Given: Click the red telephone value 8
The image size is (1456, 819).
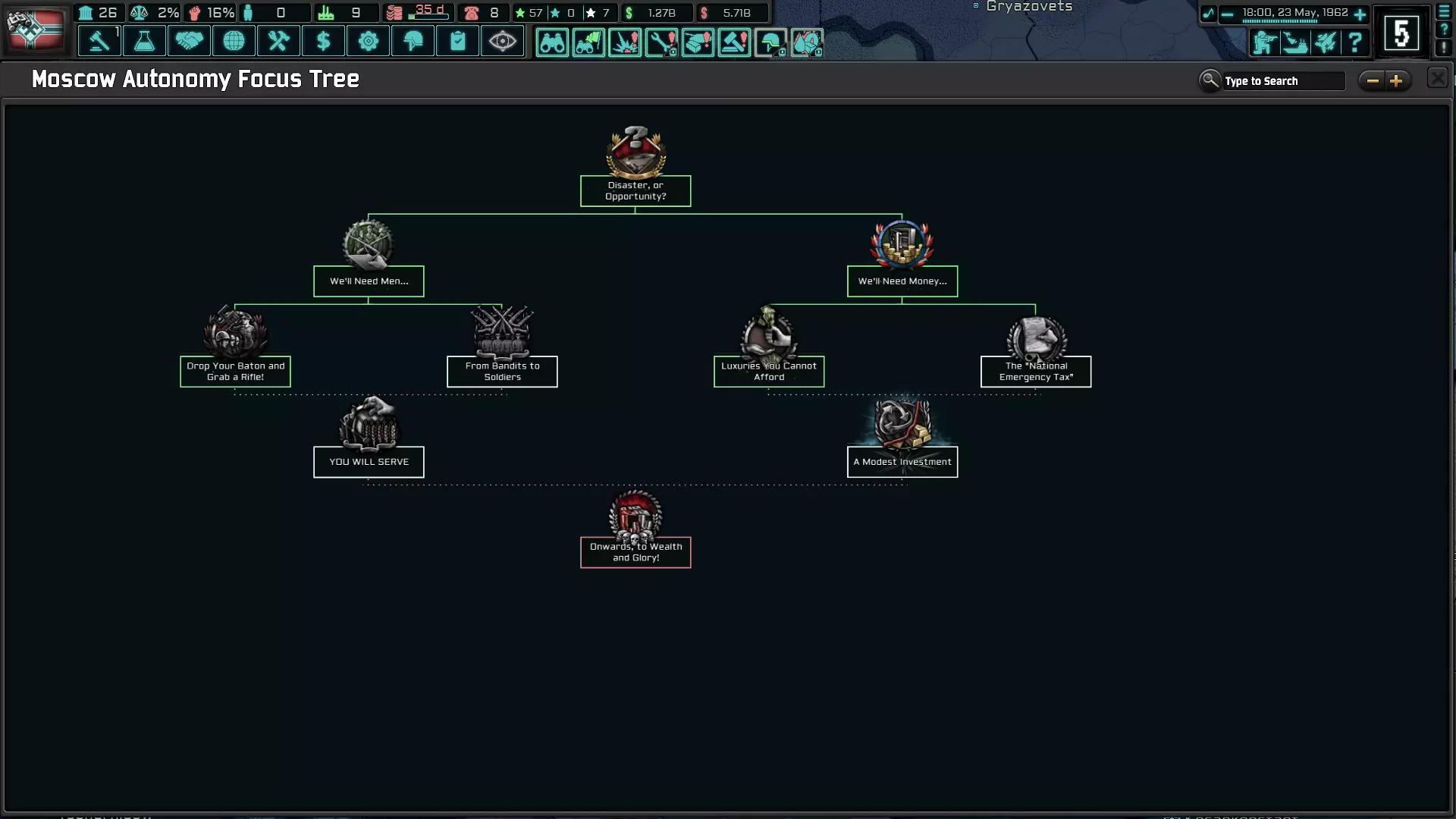Looking at the screenshot, I should click(x=494, y=13).
